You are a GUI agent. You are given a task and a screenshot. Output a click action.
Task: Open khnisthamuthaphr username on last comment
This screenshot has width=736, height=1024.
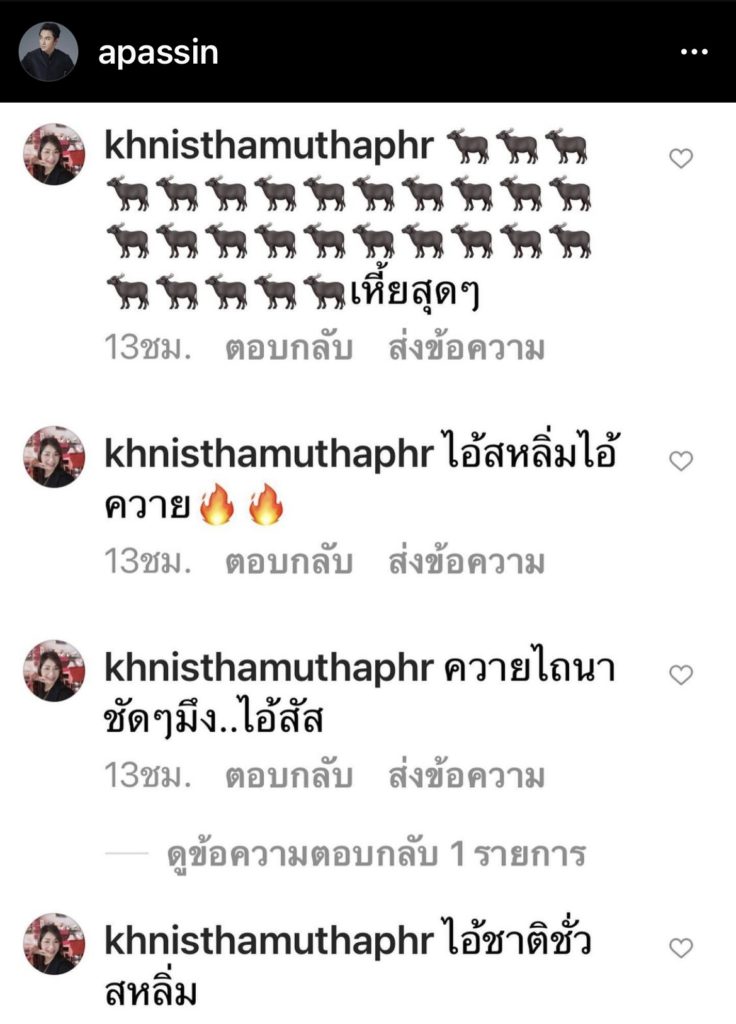tap(269, 942)
